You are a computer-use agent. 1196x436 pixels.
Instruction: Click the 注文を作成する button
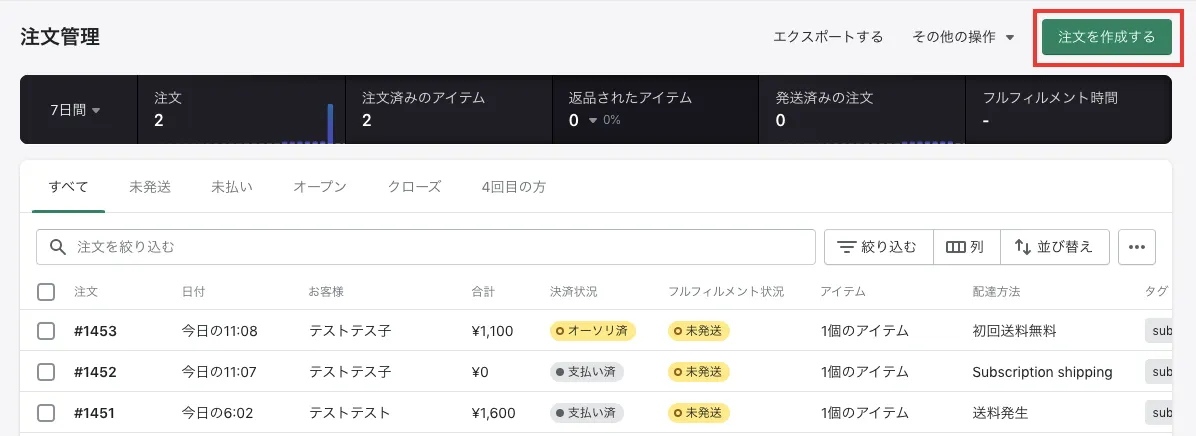[1106, 37]
